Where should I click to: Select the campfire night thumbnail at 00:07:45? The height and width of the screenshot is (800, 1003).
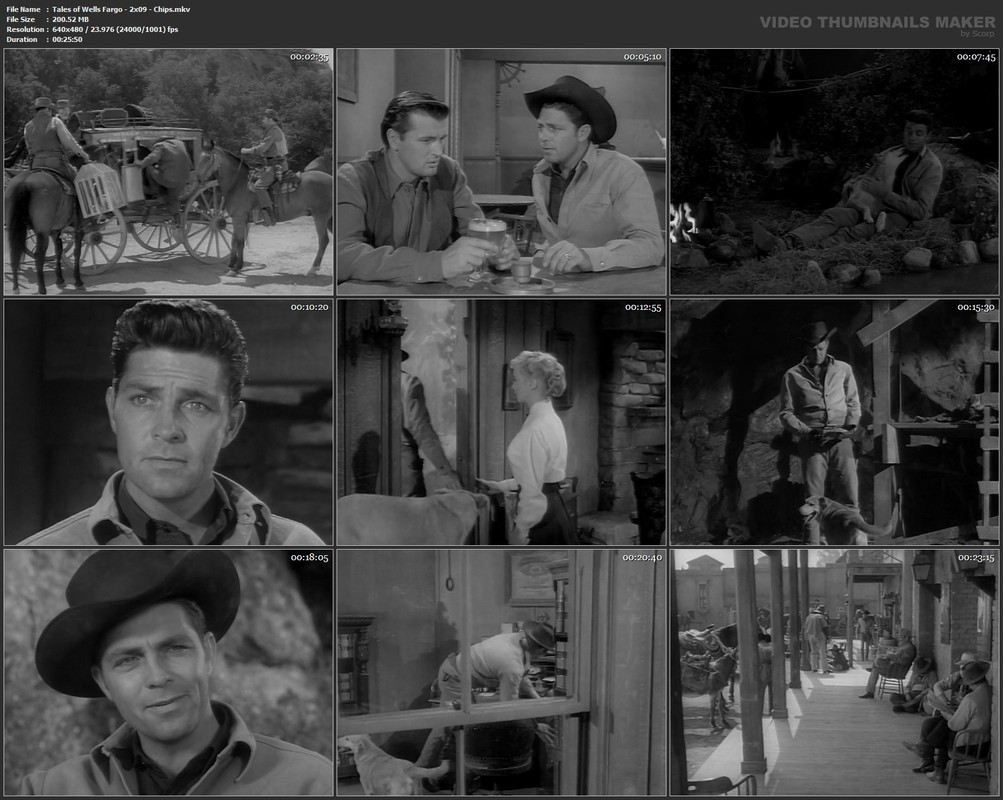[x=834, y=171]
